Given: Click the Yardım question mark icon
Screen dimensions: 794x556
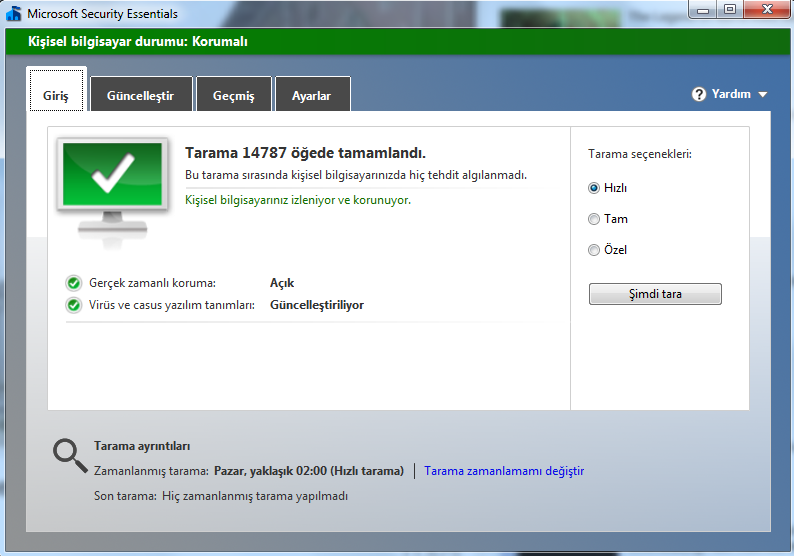Looking at the screenshot, I should [699, 94].
